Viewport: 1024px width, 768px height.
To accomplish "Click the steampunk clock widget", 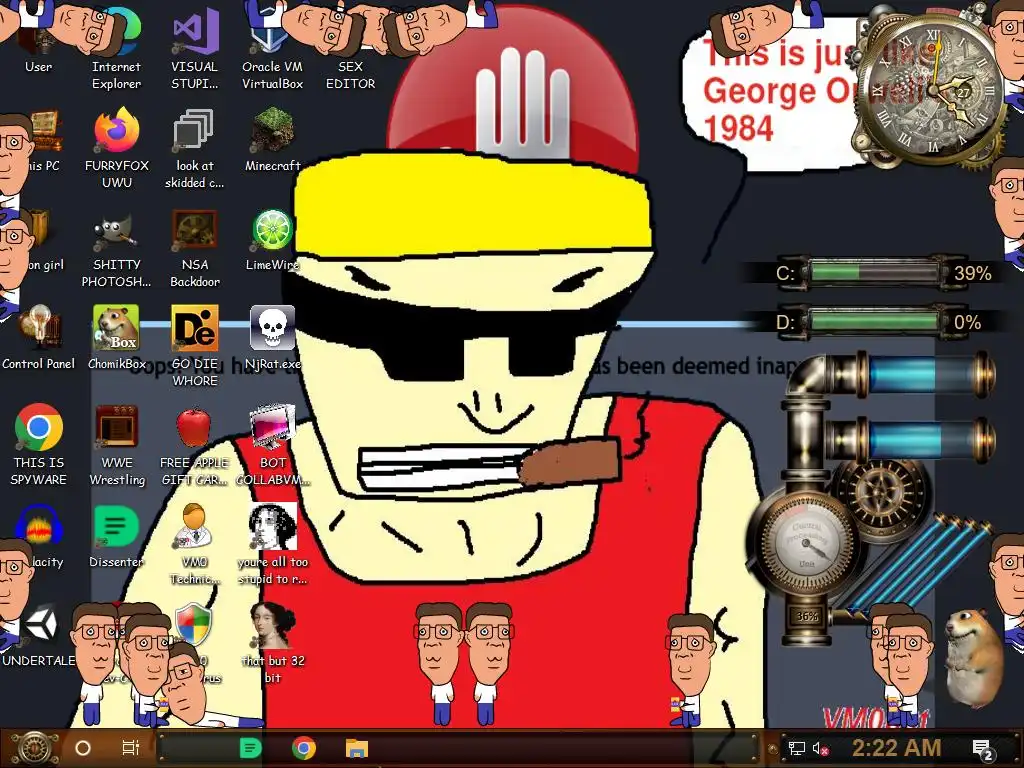I will pyautogui.click(x=933, y=91).
